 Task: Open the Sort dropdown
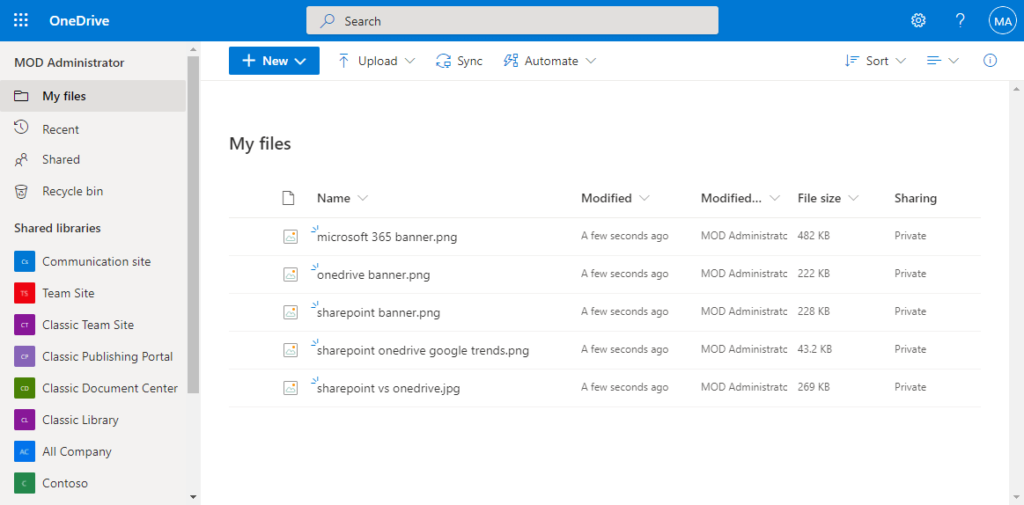(x=875, y=61)
